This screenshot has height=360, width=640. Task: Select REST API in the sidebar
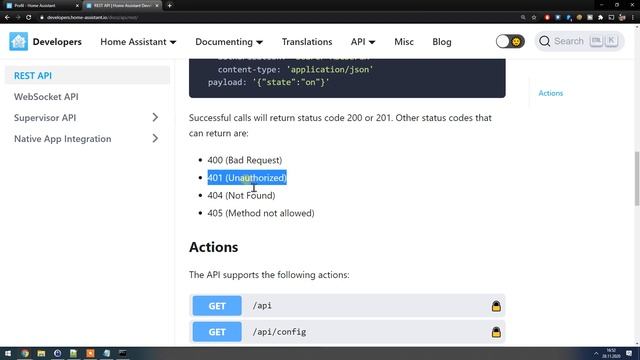pos(87,76)
